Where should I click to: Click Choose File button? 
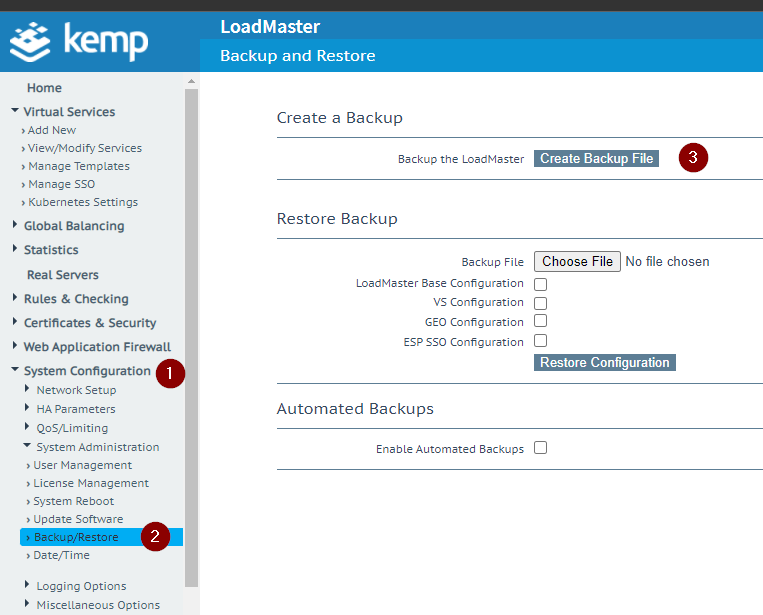577,261
